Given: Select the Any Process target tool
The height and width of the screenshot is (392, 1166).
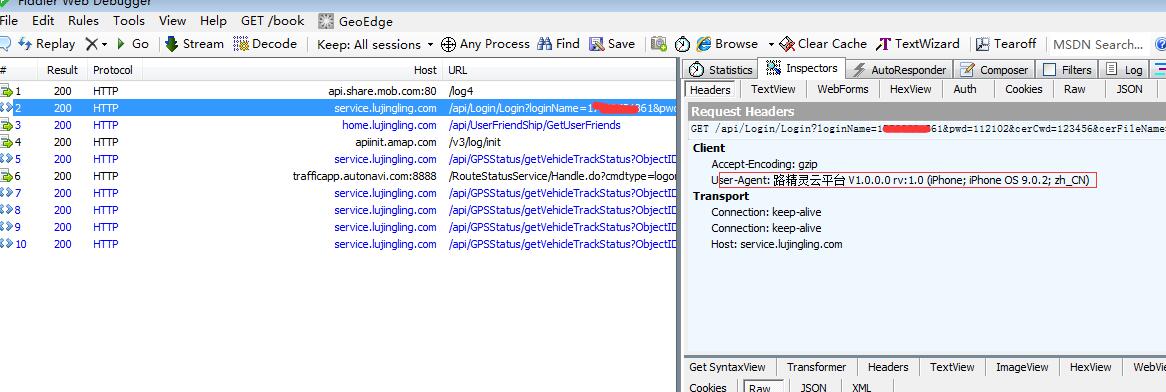Looking at the screenshot, I should click(x=486, y=44).
